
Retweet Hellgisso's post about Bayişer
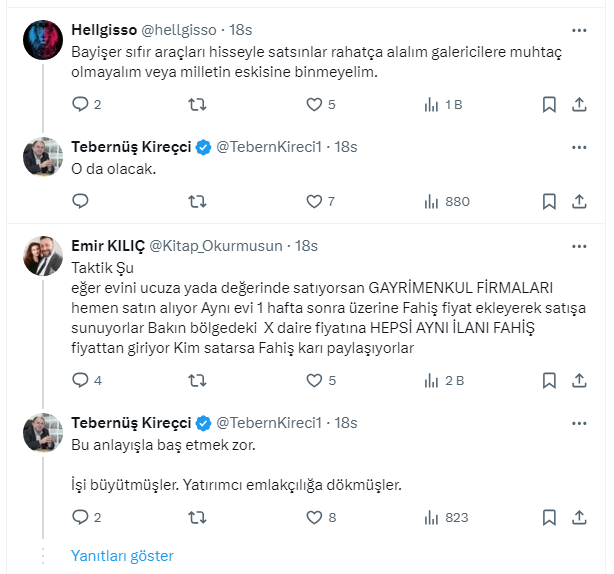[198, 104]
